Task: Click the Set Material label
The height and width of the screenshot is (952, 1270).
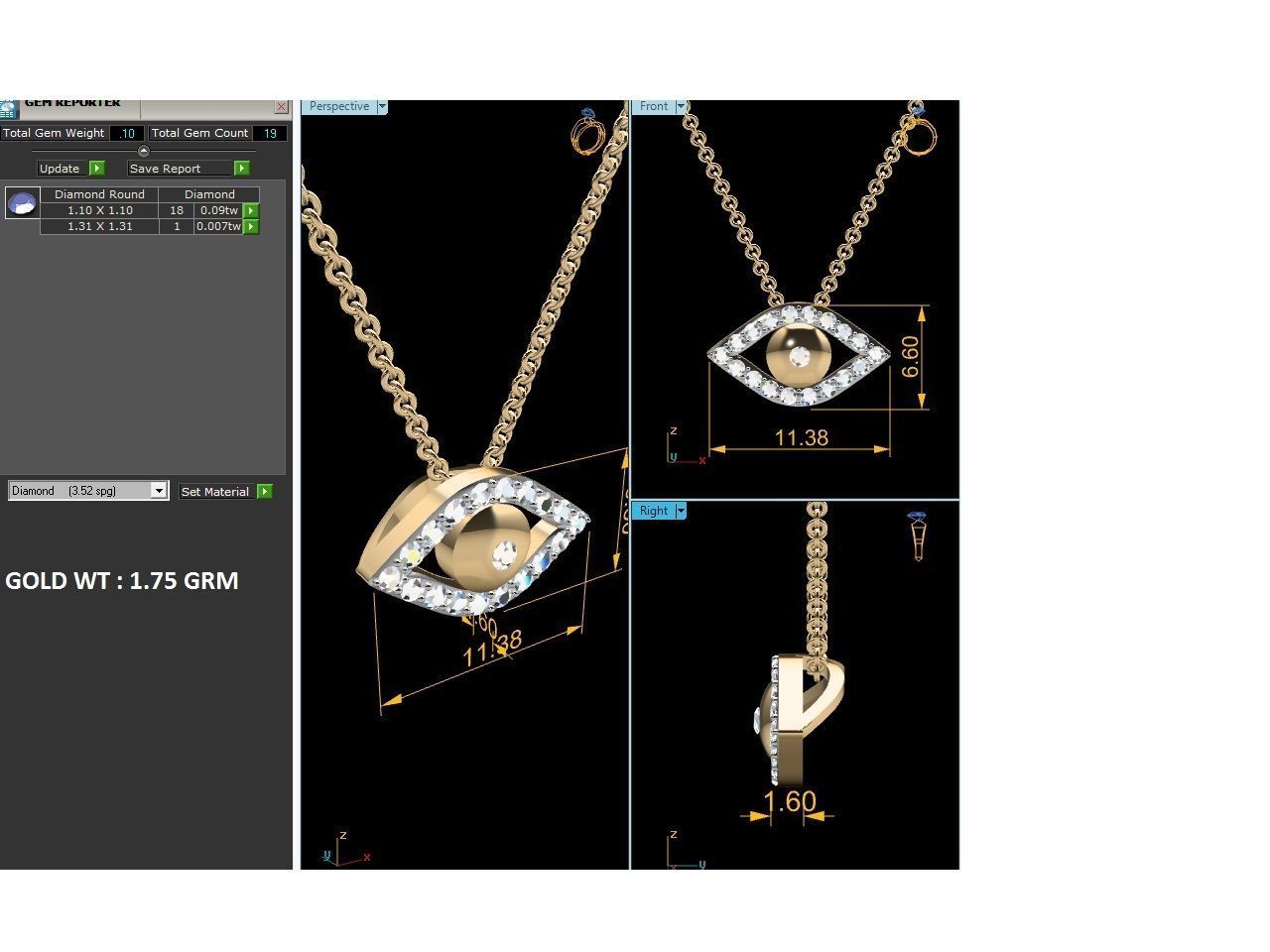Action: (214, 492)
